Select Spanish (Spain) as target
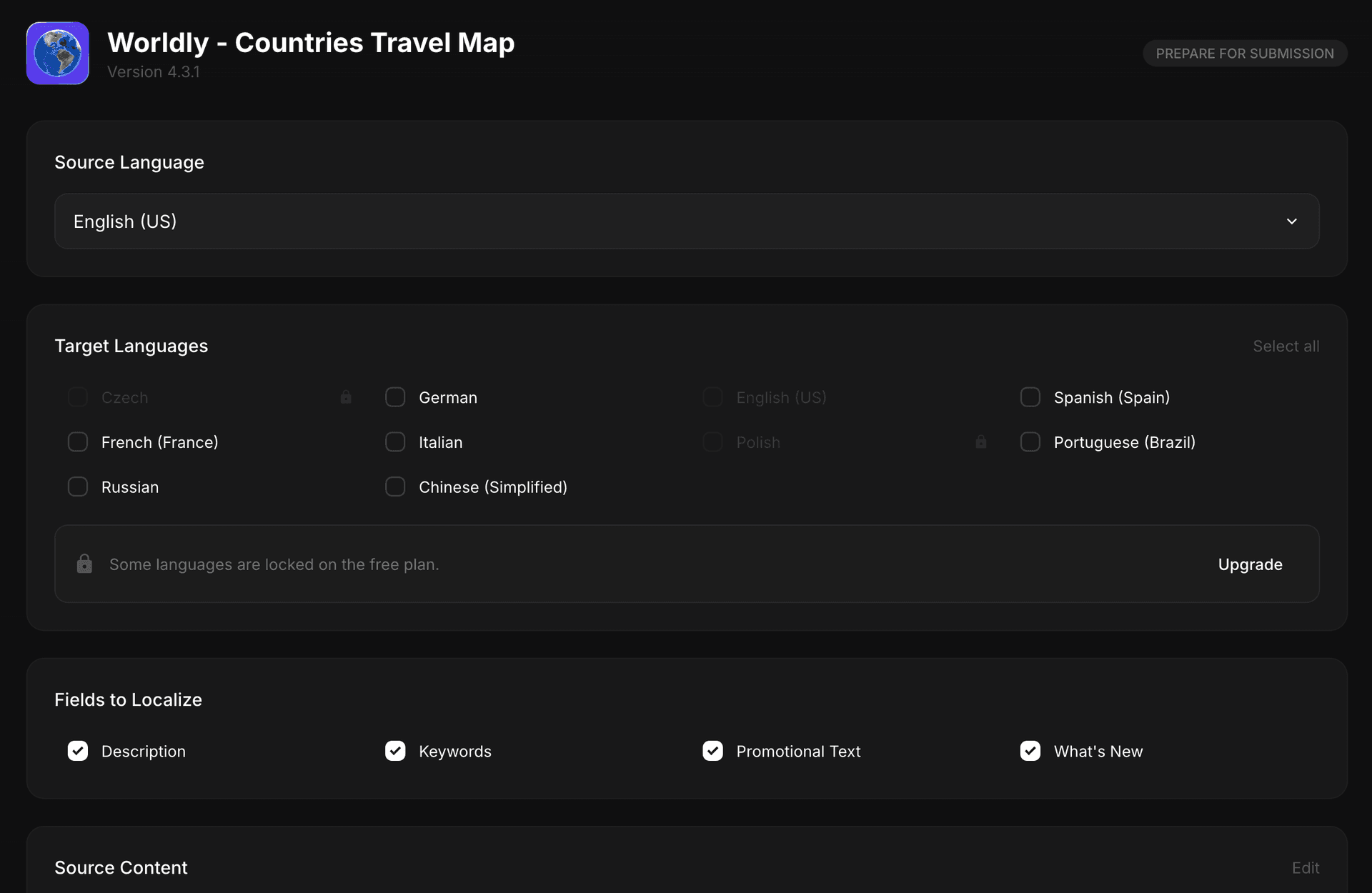The image size is (1372, 893). point(1030,397)
